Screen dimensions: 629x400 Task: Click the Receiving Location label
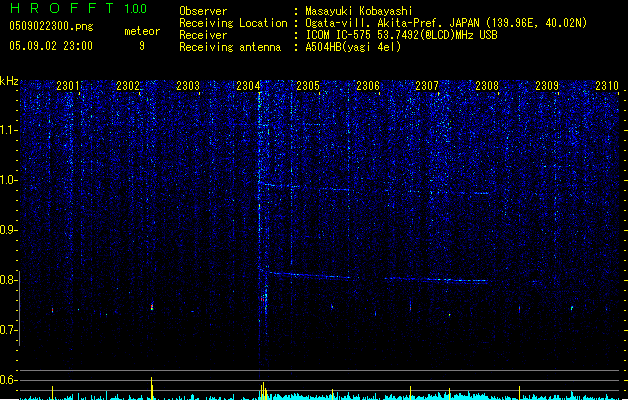pyautogui.click(x=233, y=23)
